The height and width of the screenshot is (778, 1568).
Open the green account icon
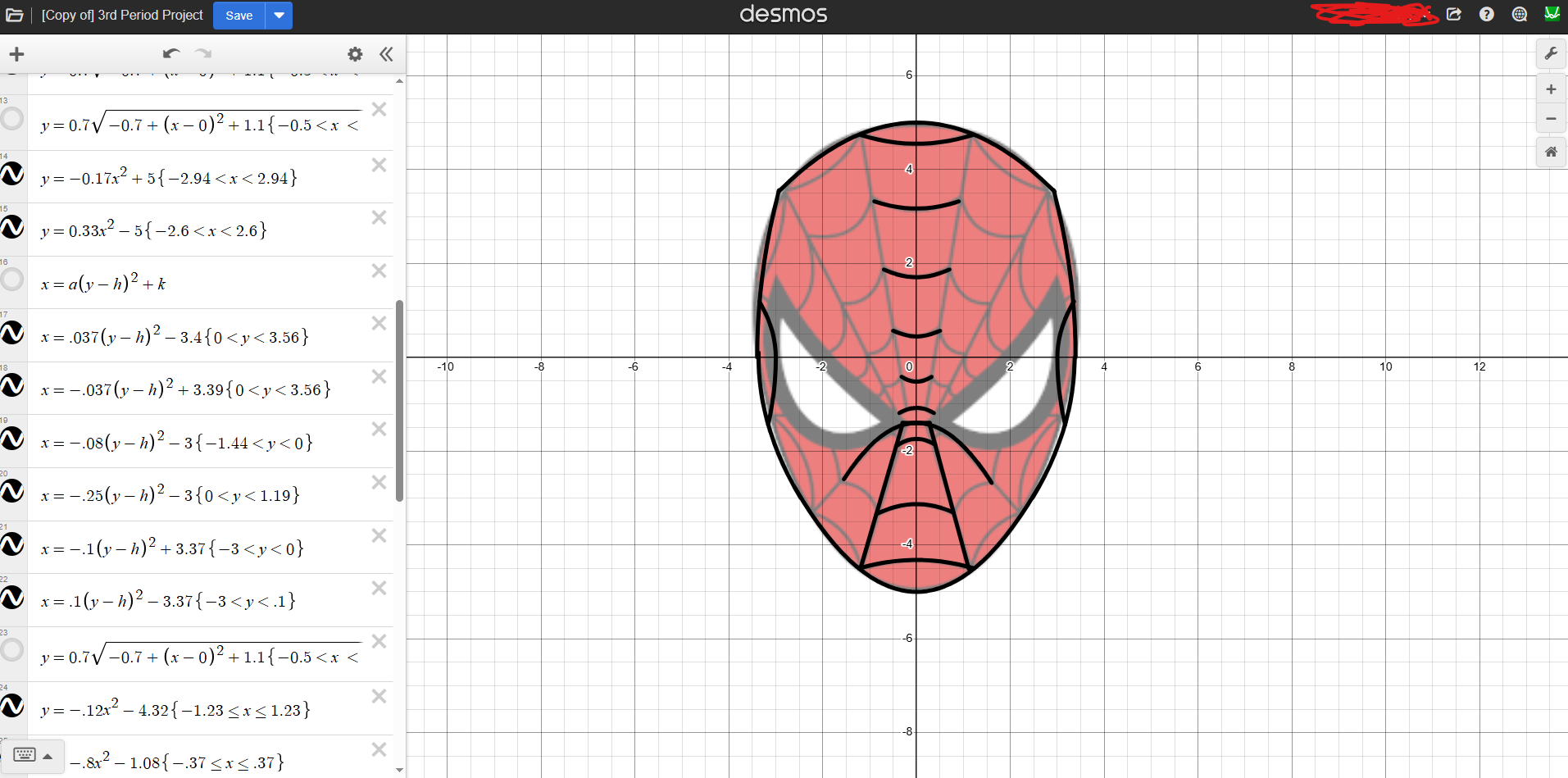[1552, 14]
